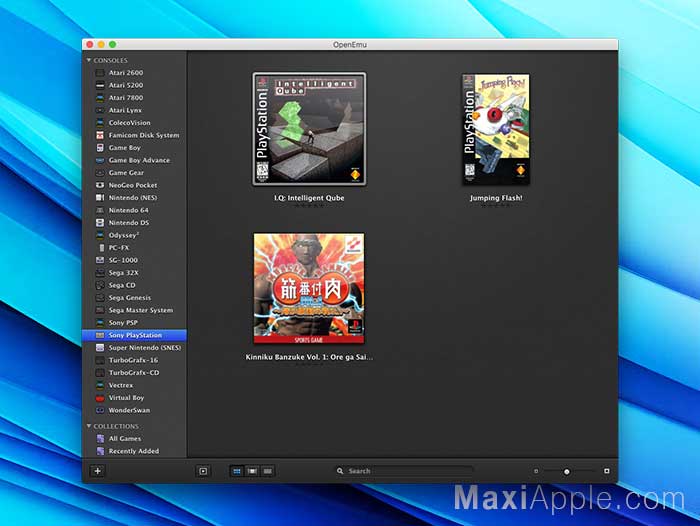Click into the Search field
The image size is (700, 526).
404,471
